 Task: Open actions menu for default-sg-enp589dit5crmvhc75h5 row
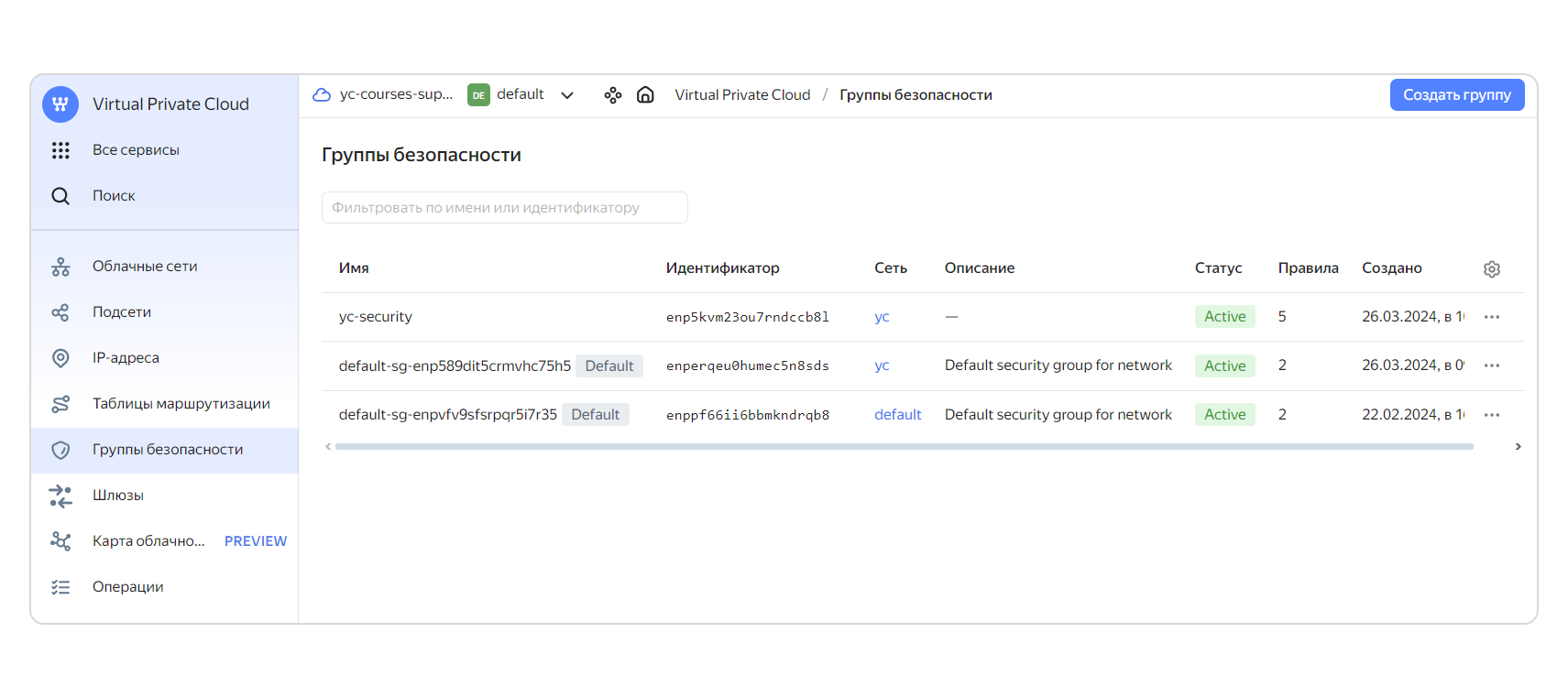(1492, 365)
